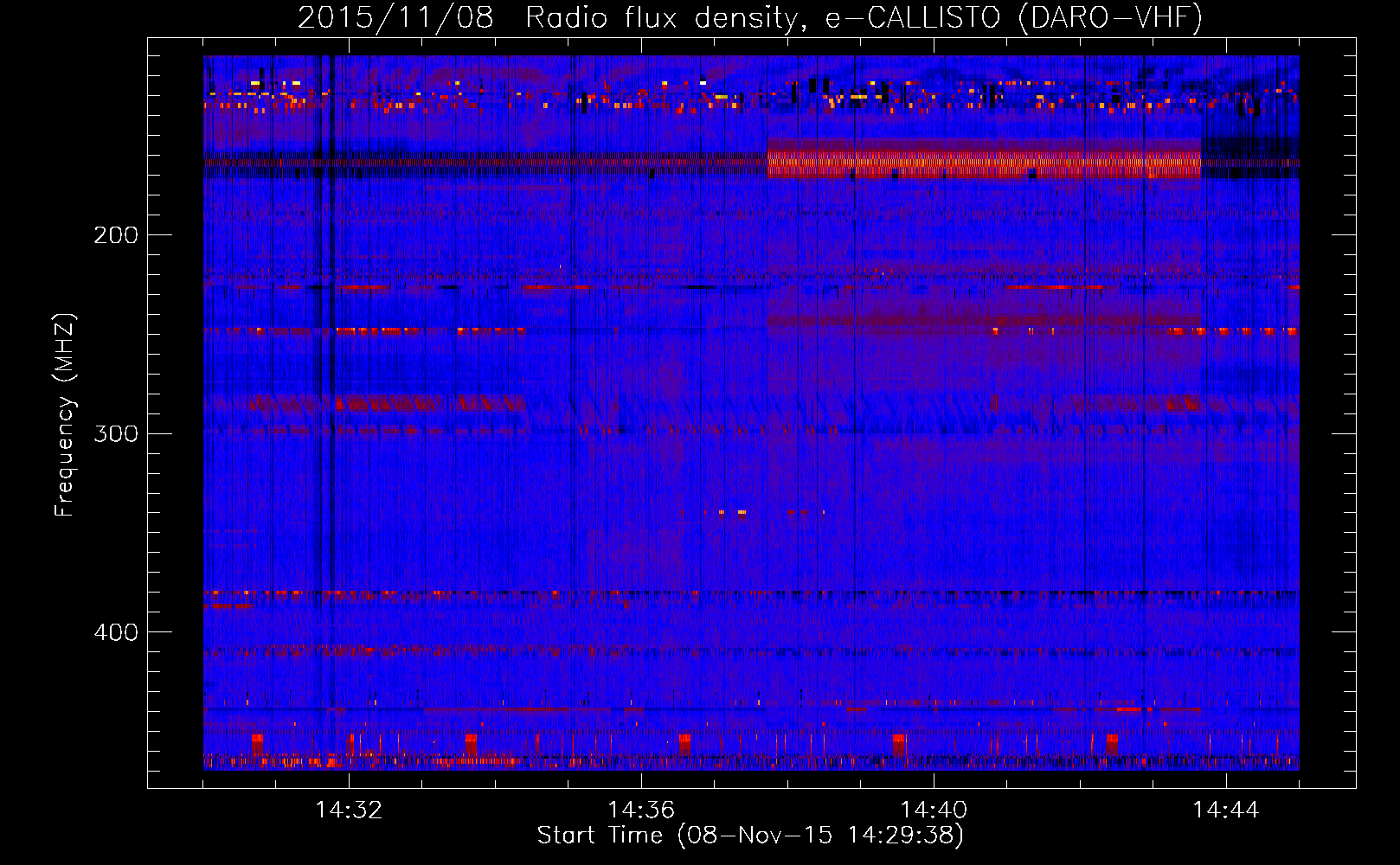Image resolution: width=1400 pixels, height=865 pixels.
Task: Click the 200 frequency tick label
Action: pos(116,235)
